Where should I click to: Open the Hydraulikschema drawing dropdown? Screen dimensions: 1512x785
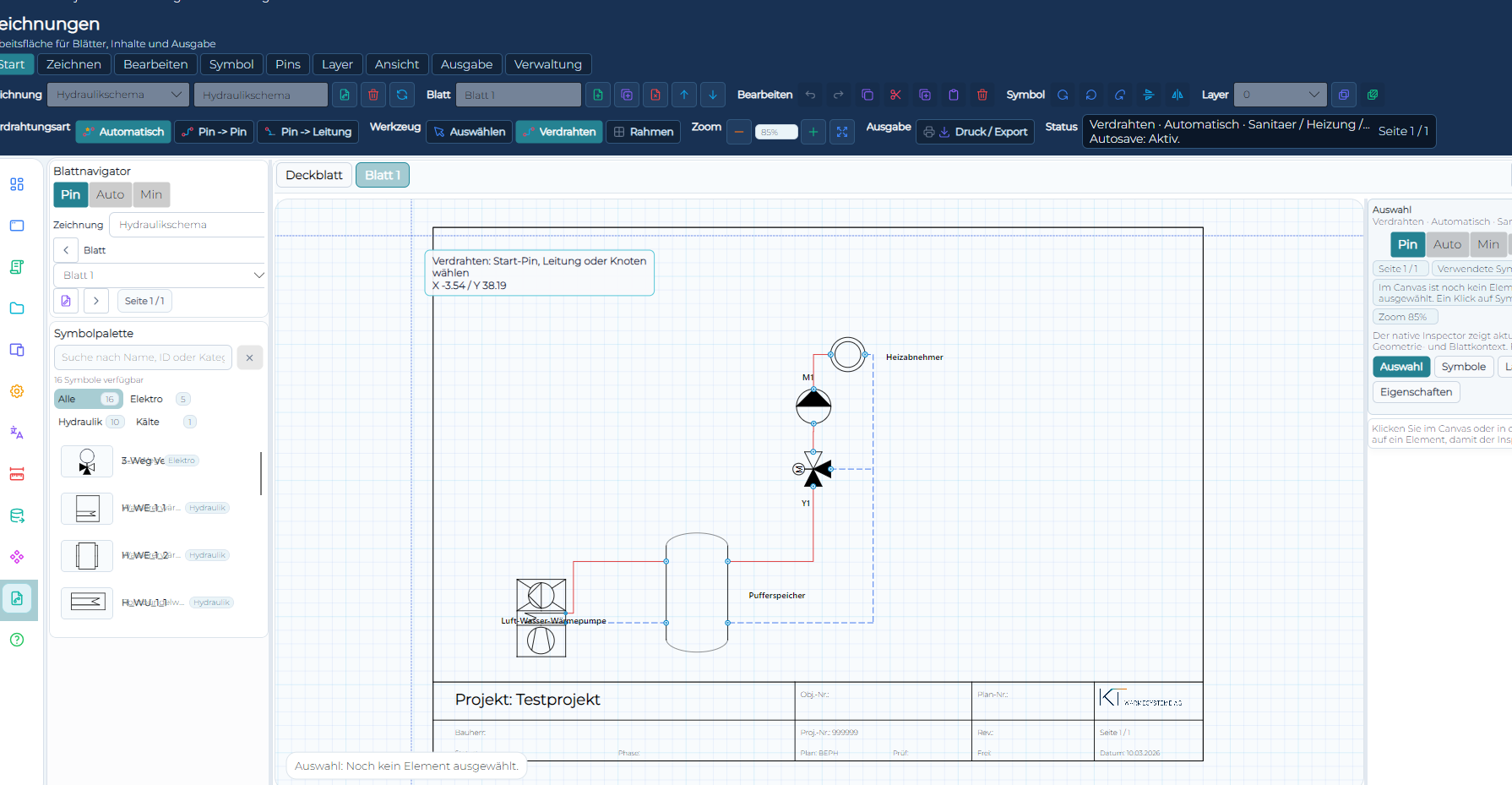pos(117,95)
